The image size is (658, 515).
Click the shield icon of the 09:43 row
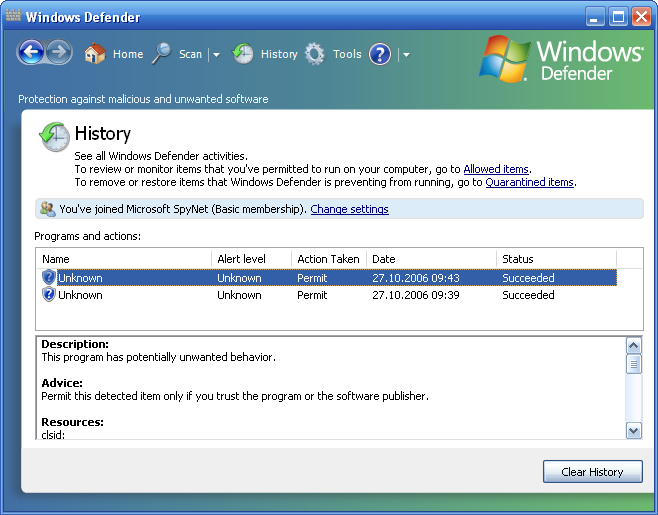click(49, 277)
